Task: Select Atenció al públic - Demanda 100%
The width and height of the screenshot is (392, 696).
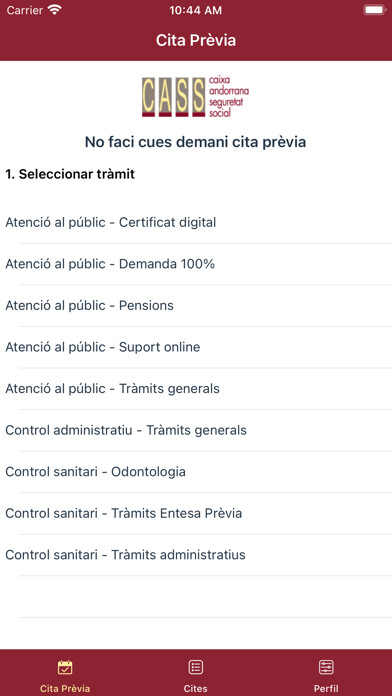Action: (196, 264)
